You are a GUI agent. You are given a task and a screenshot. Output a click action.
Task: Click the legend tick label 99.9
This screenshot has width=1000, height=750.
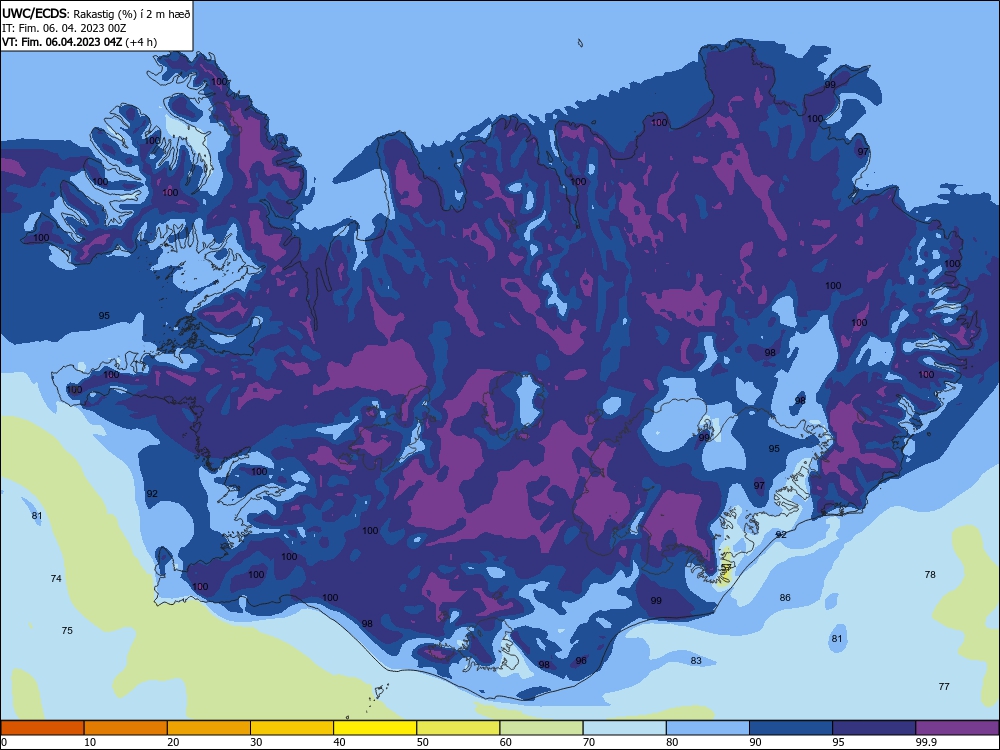coord(926,742)
